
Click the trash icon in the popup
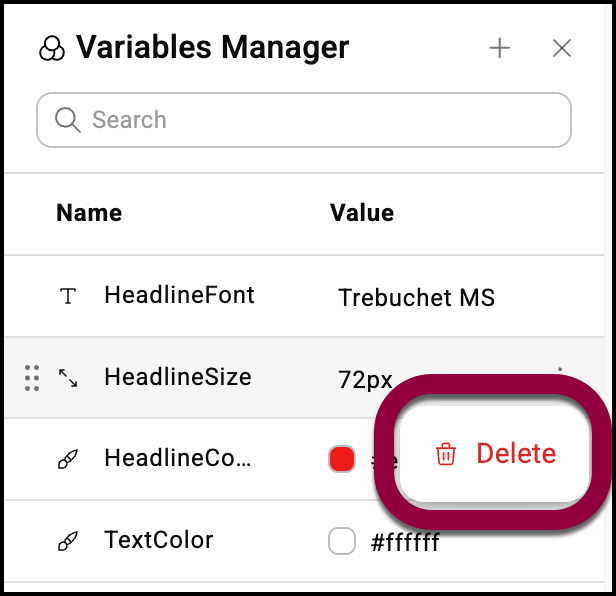coord(445,455)
